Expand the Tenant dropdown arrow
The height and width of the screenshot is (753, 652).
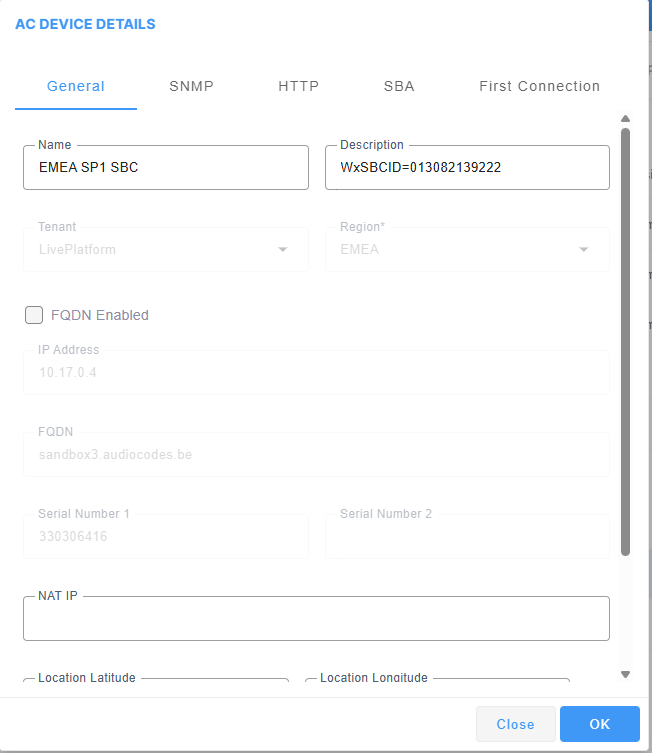click(x=282, y=249)
